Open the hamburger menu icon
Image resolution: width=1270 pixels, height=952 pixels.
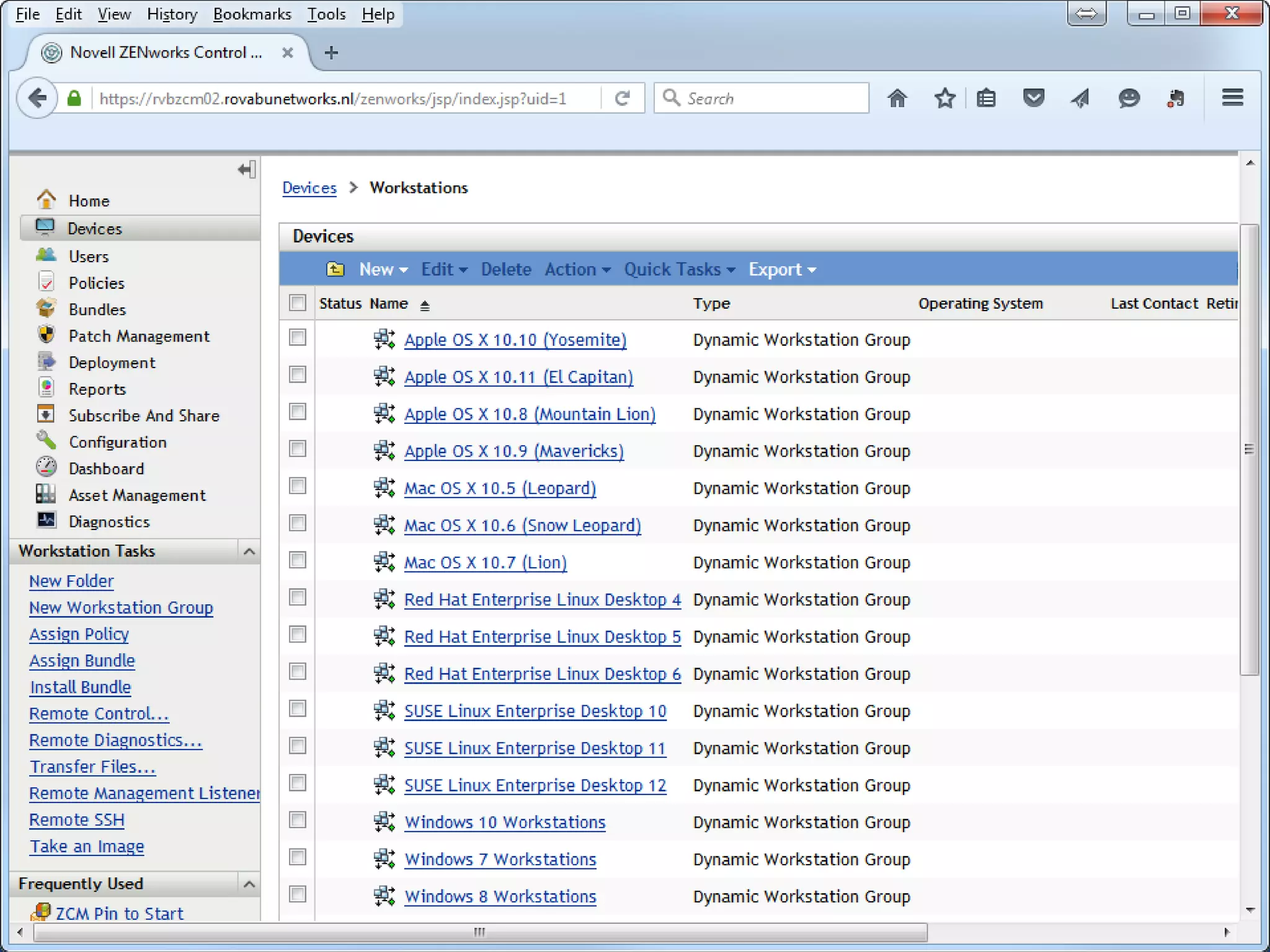pyautogui.click(x=1233, y=98)
